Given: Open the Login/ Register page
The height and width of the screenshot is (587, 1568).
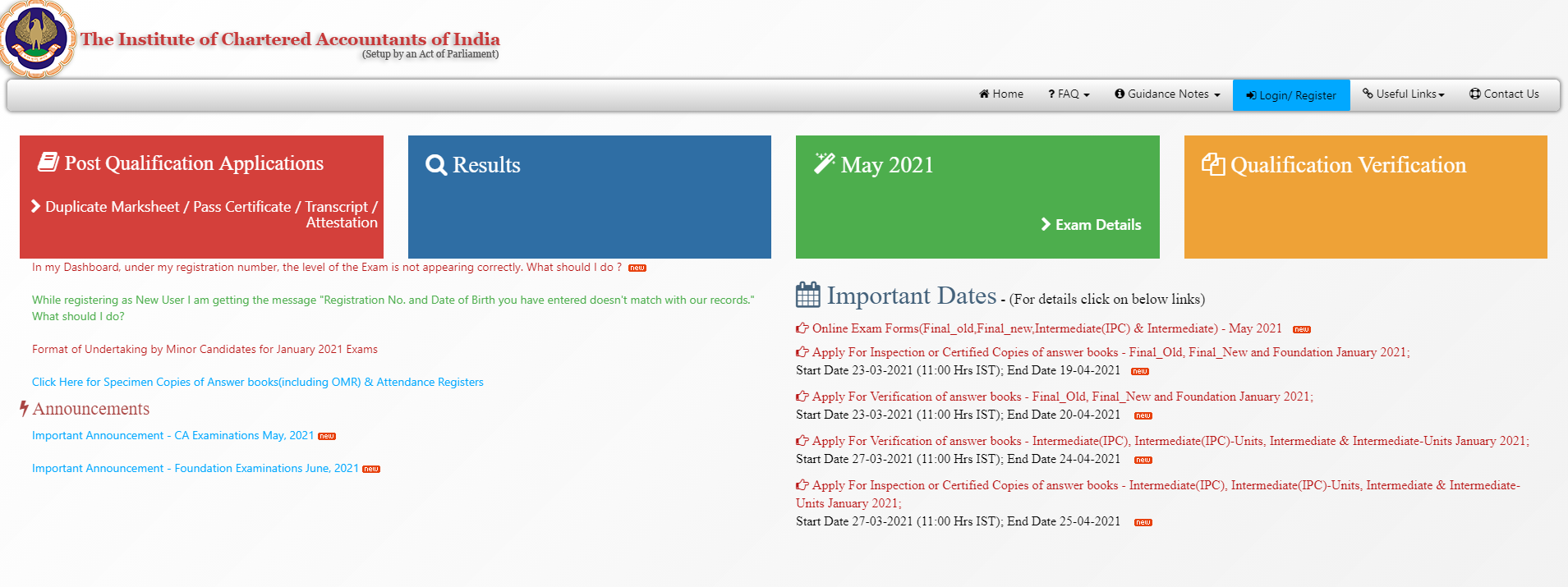Looking at the screenshot, I should [1291, 95].
